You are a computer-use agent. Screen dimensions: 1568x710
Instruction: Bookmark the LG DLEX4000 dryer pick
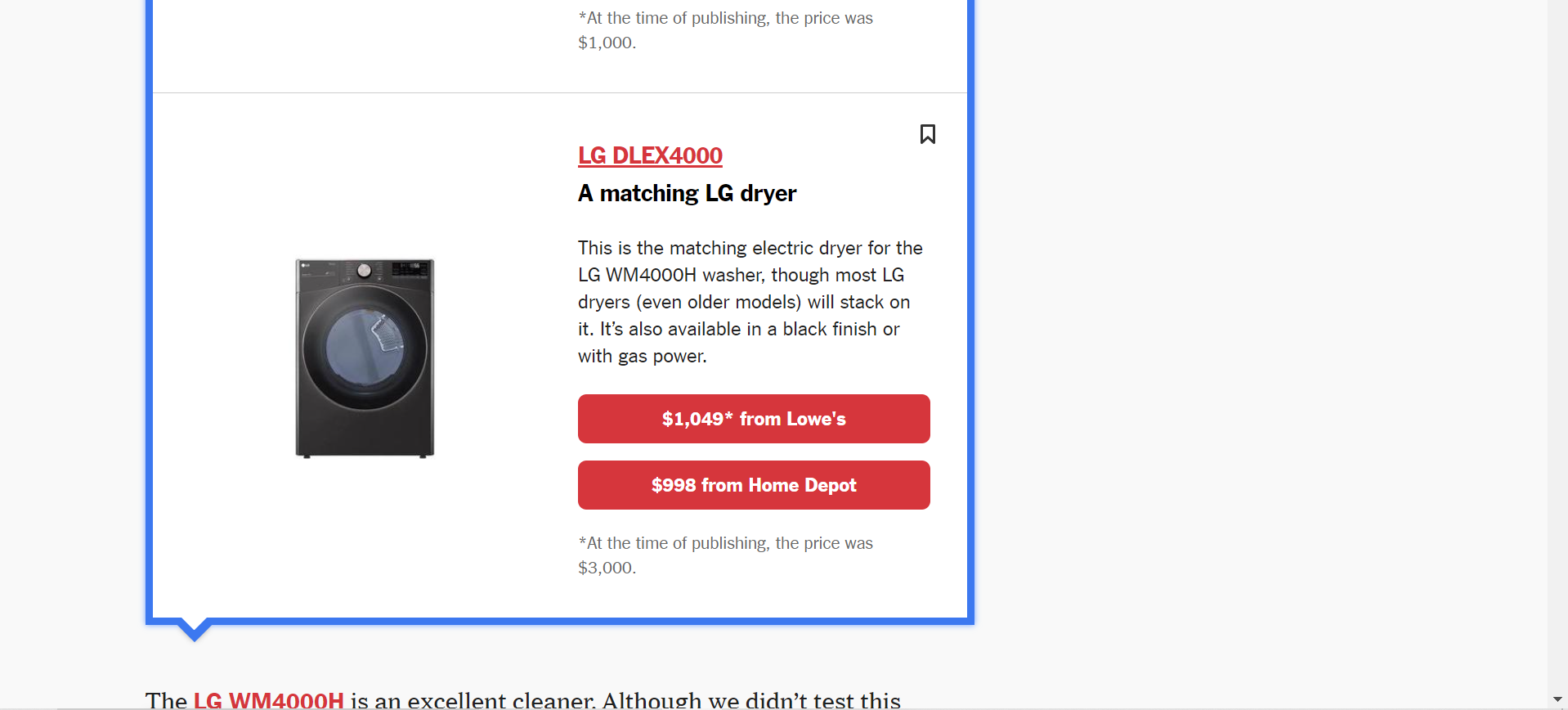tap(927, 134)
